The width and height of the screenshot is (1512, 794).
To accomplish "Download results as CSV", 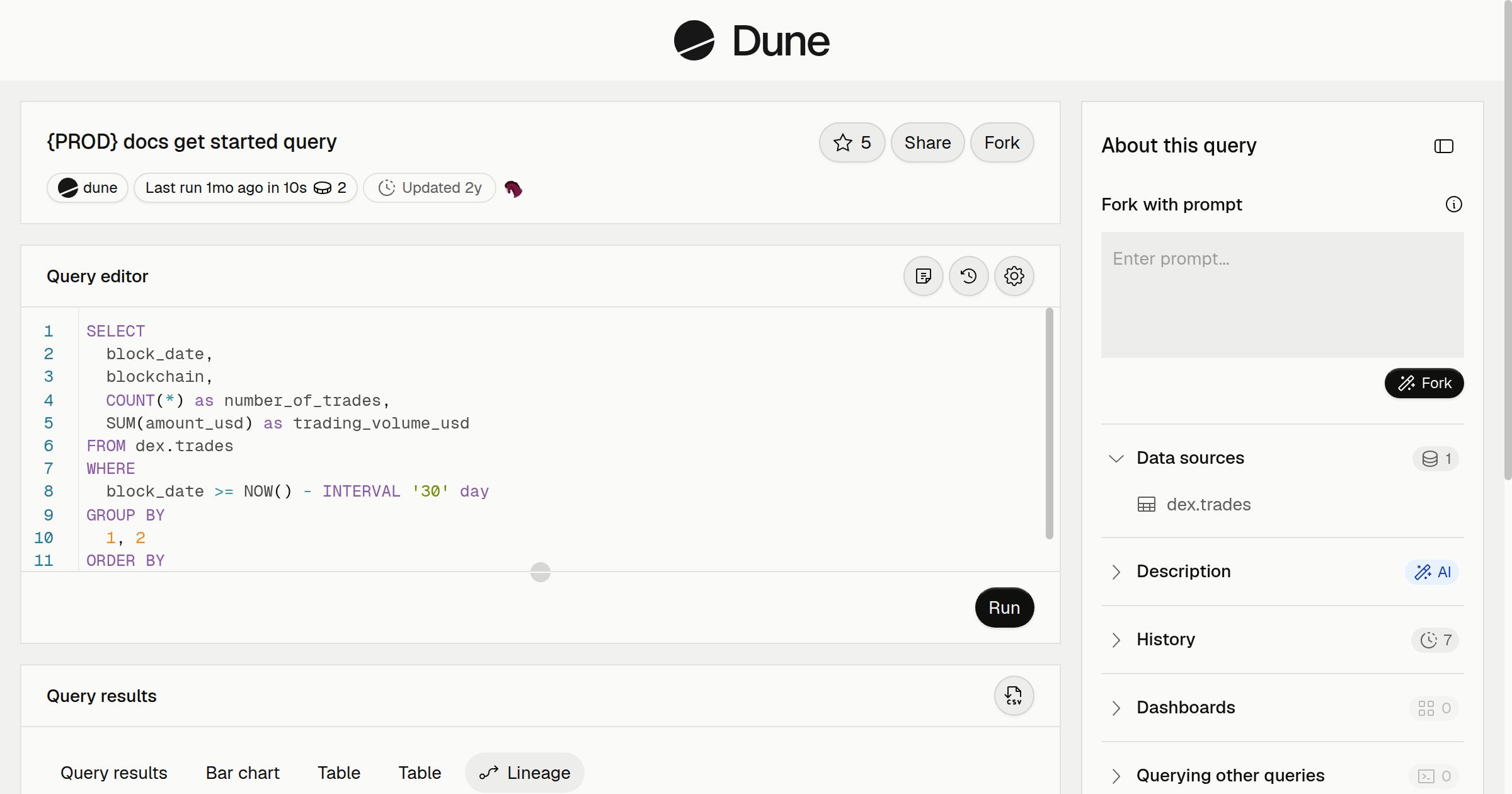I will pyautogui.click(x=1014, y=696).
